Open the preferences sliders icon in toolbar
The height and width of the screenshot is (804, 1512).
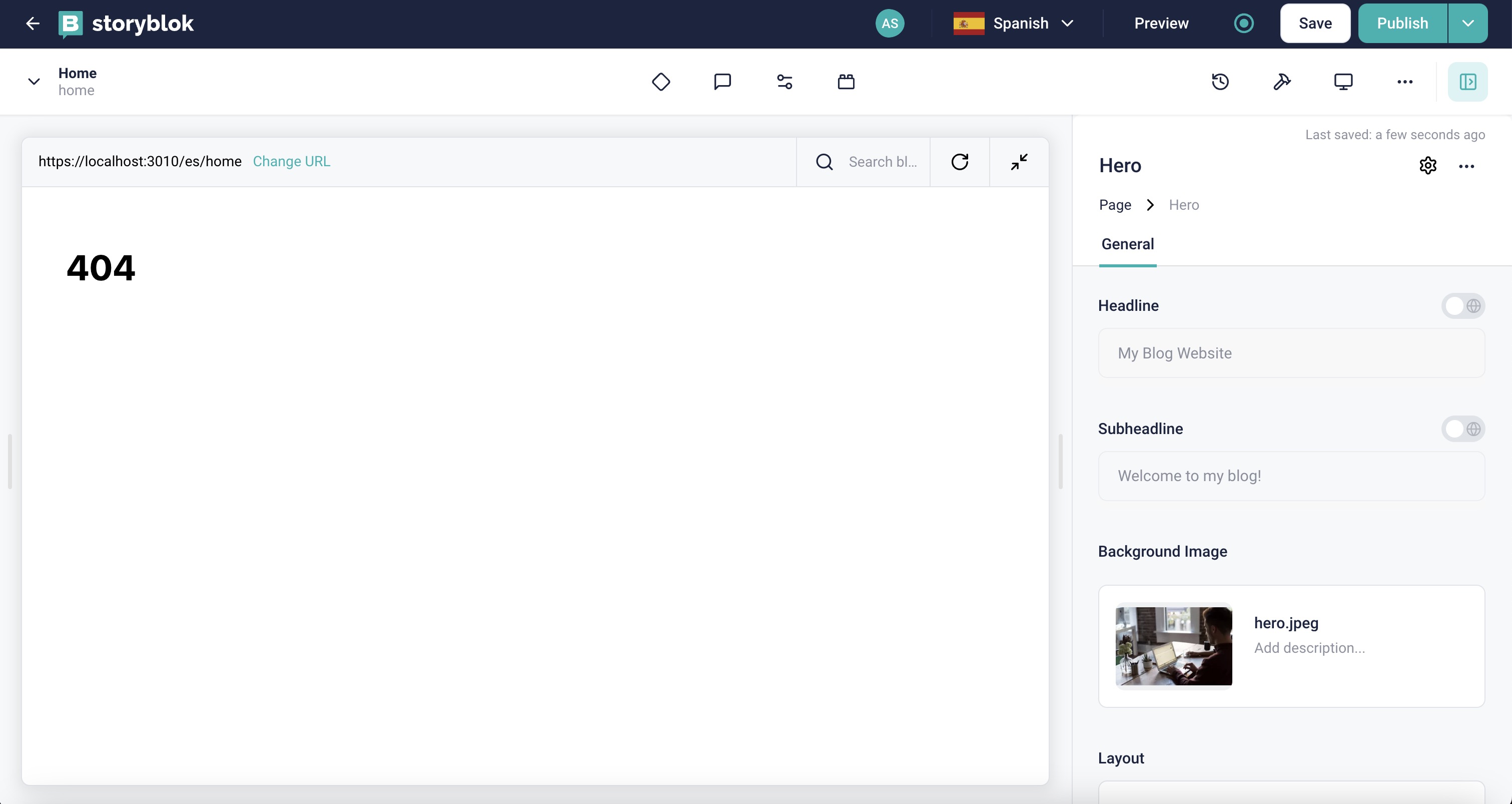click(784, 82)
